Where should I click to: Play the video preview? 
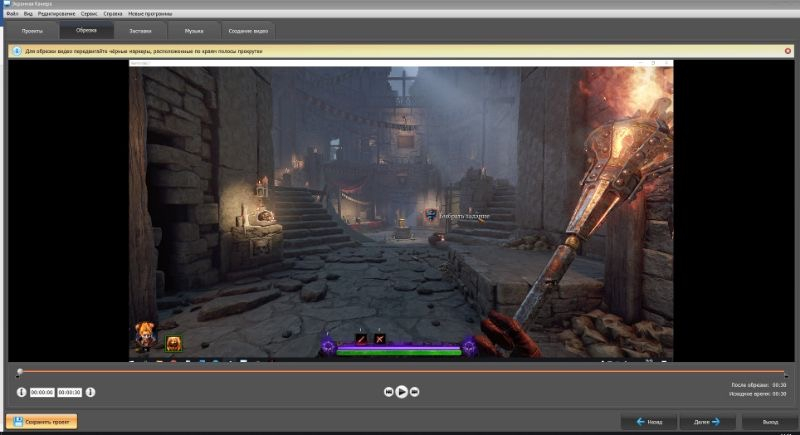(x=402, y=392)
